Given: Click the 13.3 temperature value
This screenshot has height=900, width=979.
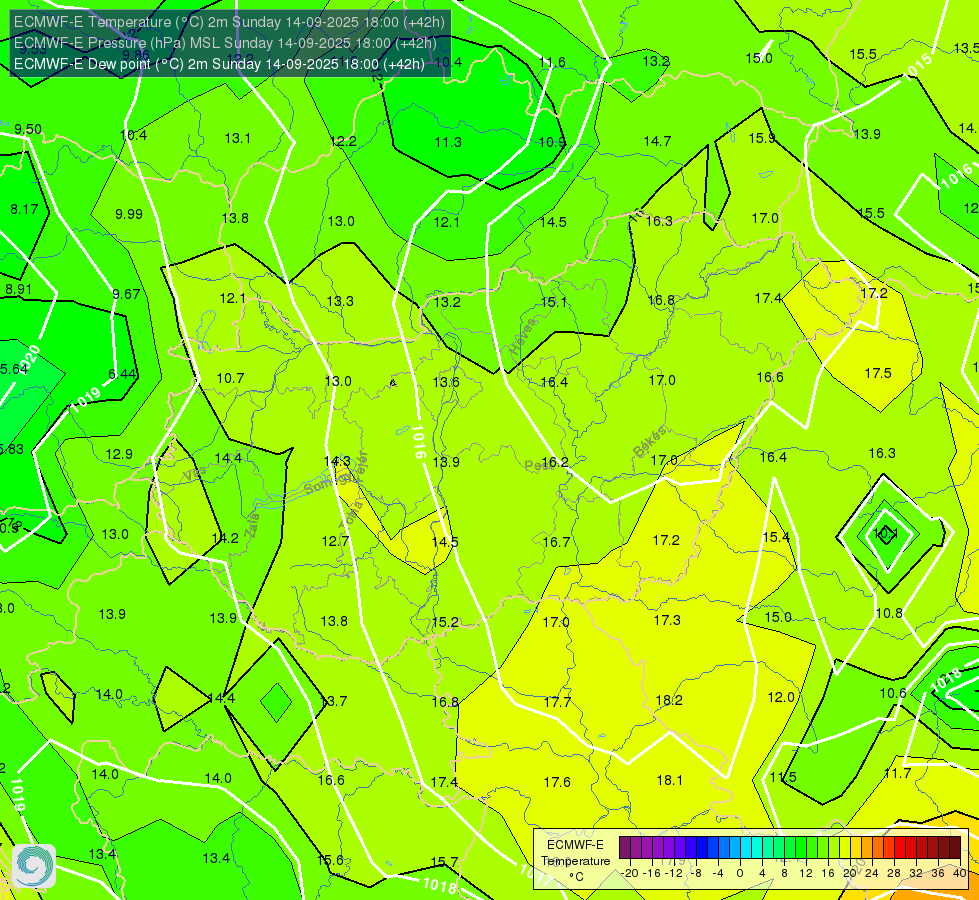Looking at the screenshot, I should (340, 301).
